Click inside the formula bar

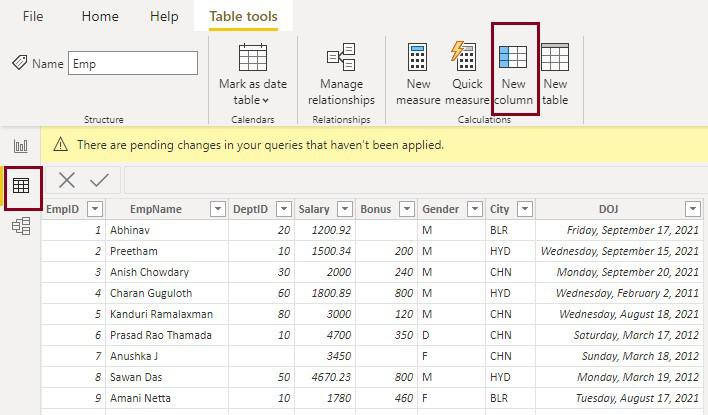tap(415, 180)
